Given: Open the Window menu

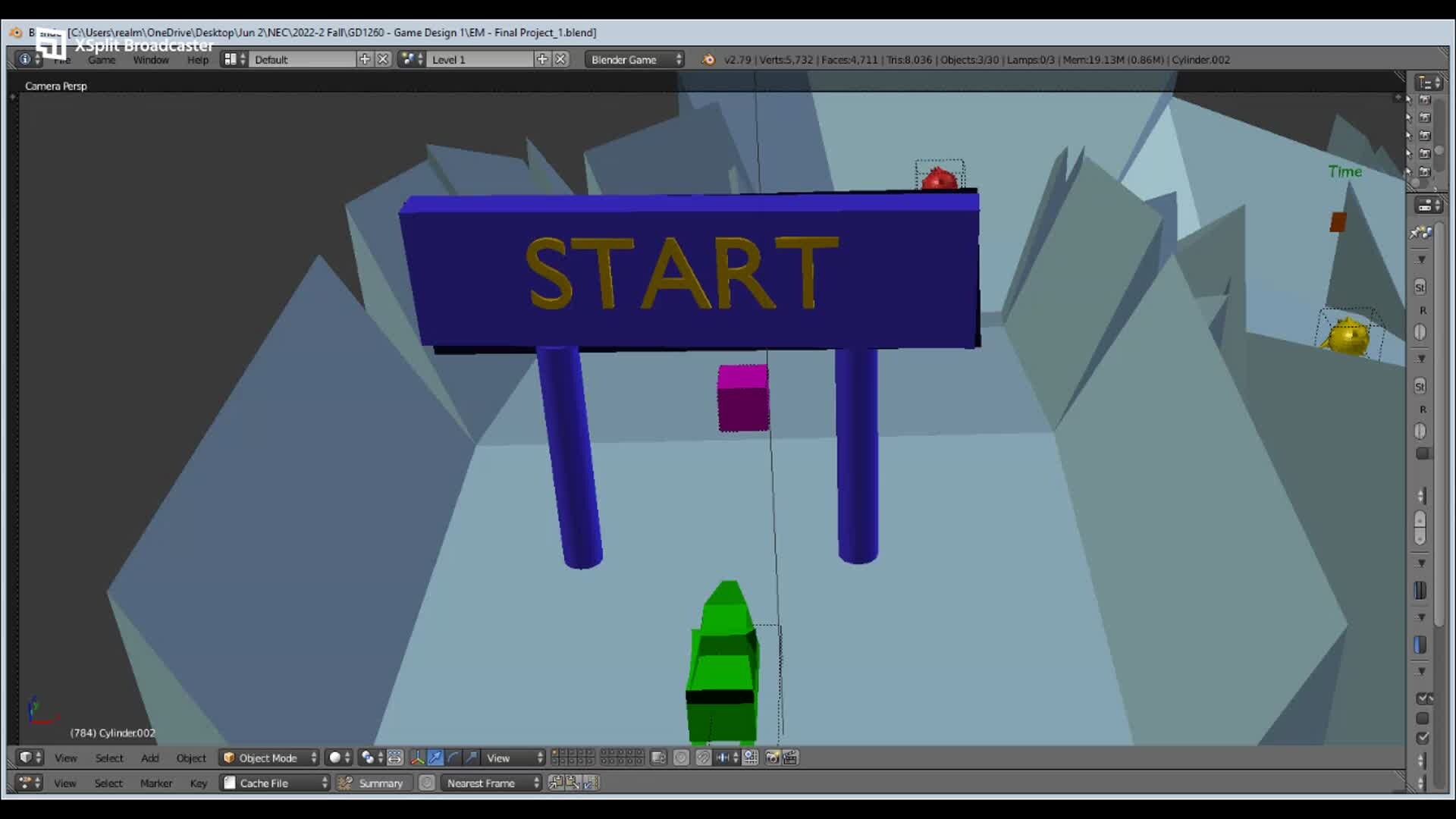Looking at the screenshot, I should pos(151,60).
